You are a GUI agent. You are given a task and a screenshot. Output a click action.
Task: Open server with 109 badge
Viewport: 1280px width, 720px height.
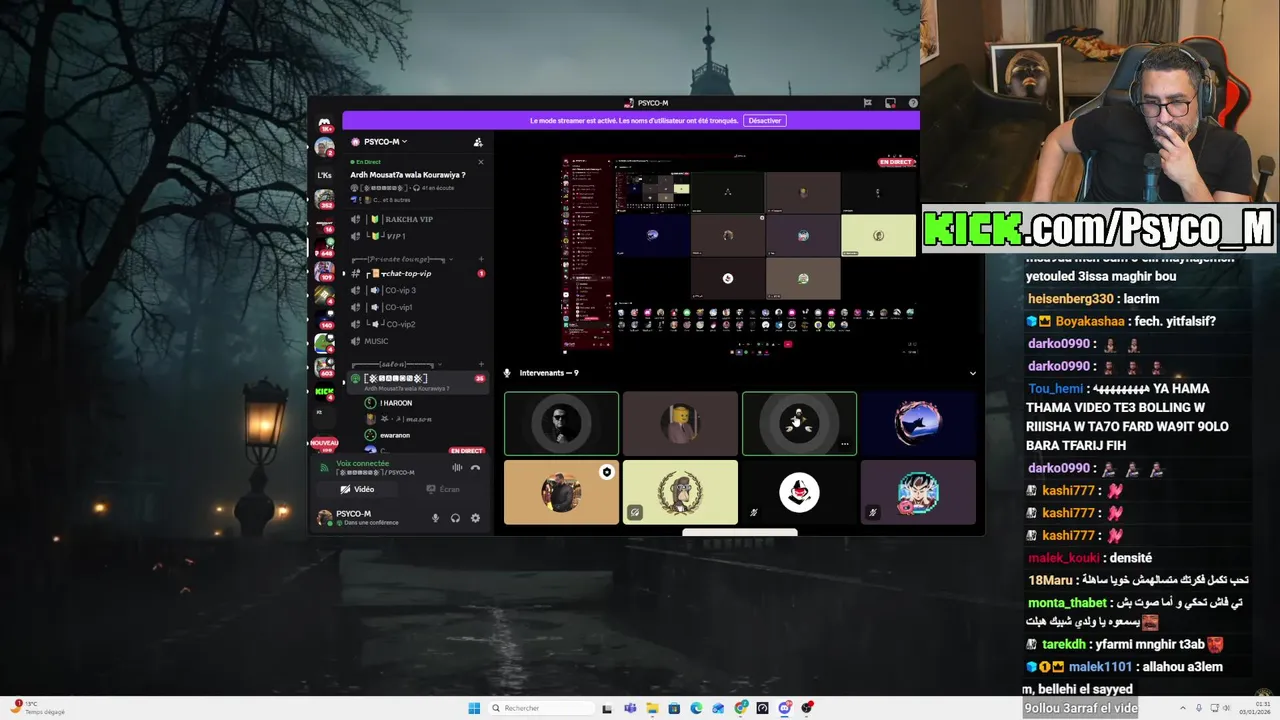(x=324, y=270)
